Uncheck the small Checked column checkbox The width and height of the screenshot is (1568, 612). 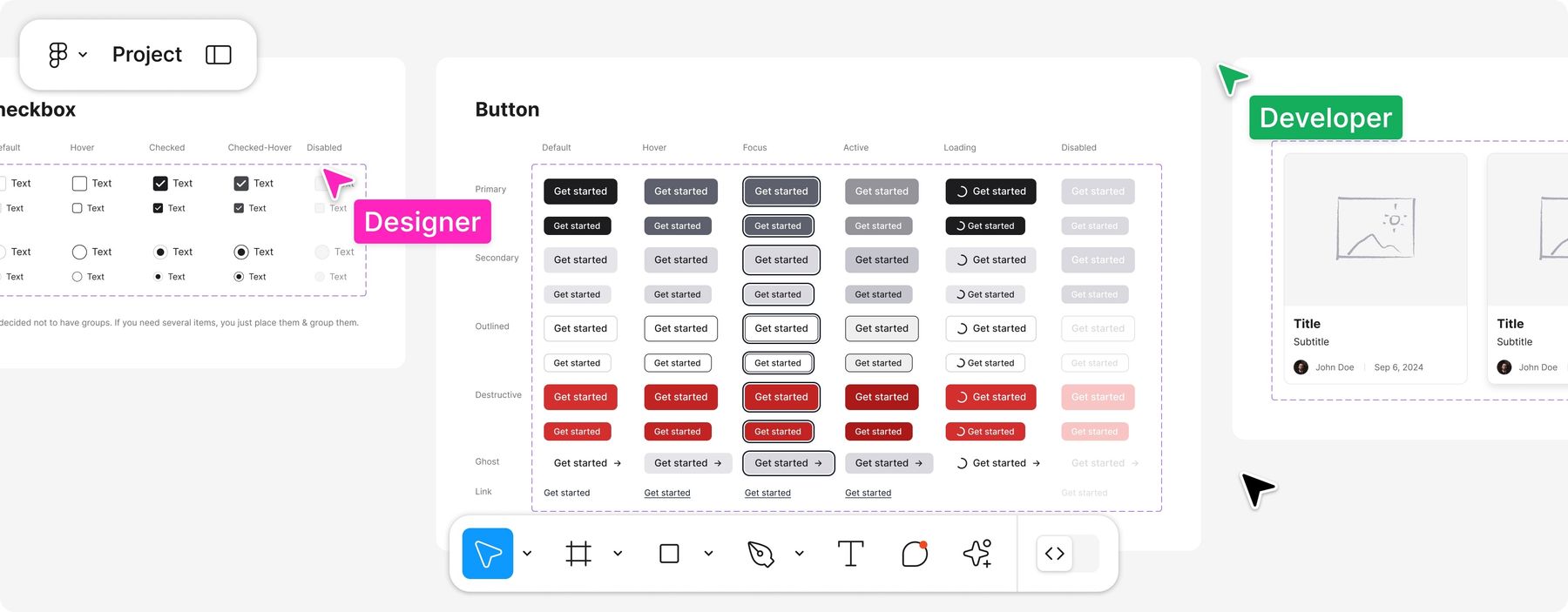tap(158, 208)
